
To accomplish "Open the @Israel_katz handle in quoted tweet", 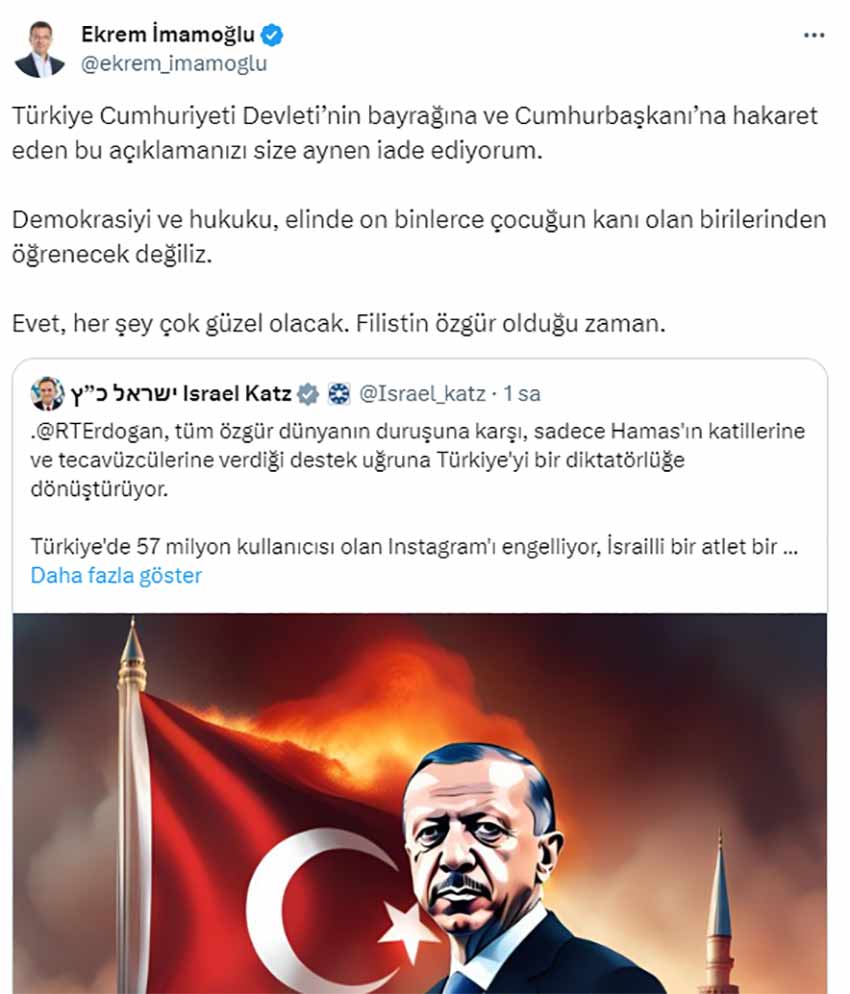I will pos(422,394).
